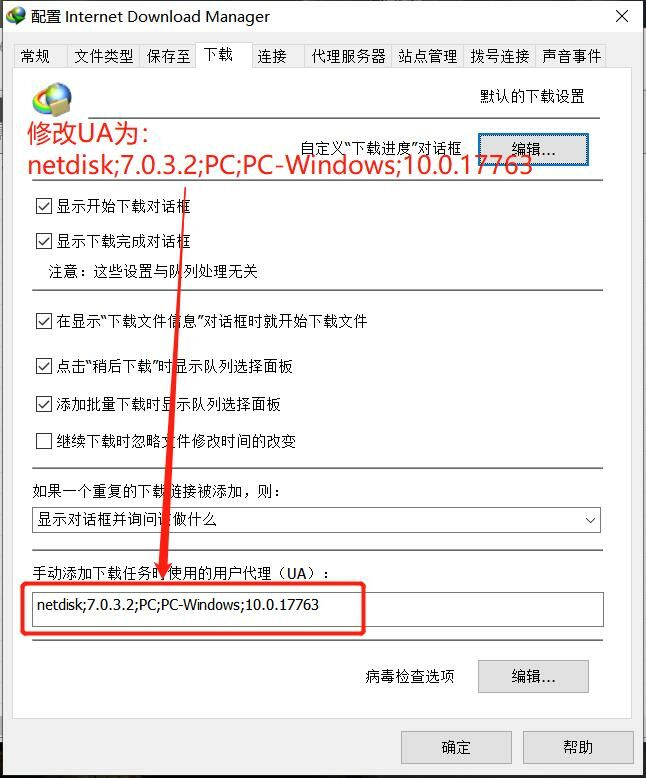Switch to the 保存至 tab
The width and height of the screenshot is (646, 778).
tap(168, 56)
